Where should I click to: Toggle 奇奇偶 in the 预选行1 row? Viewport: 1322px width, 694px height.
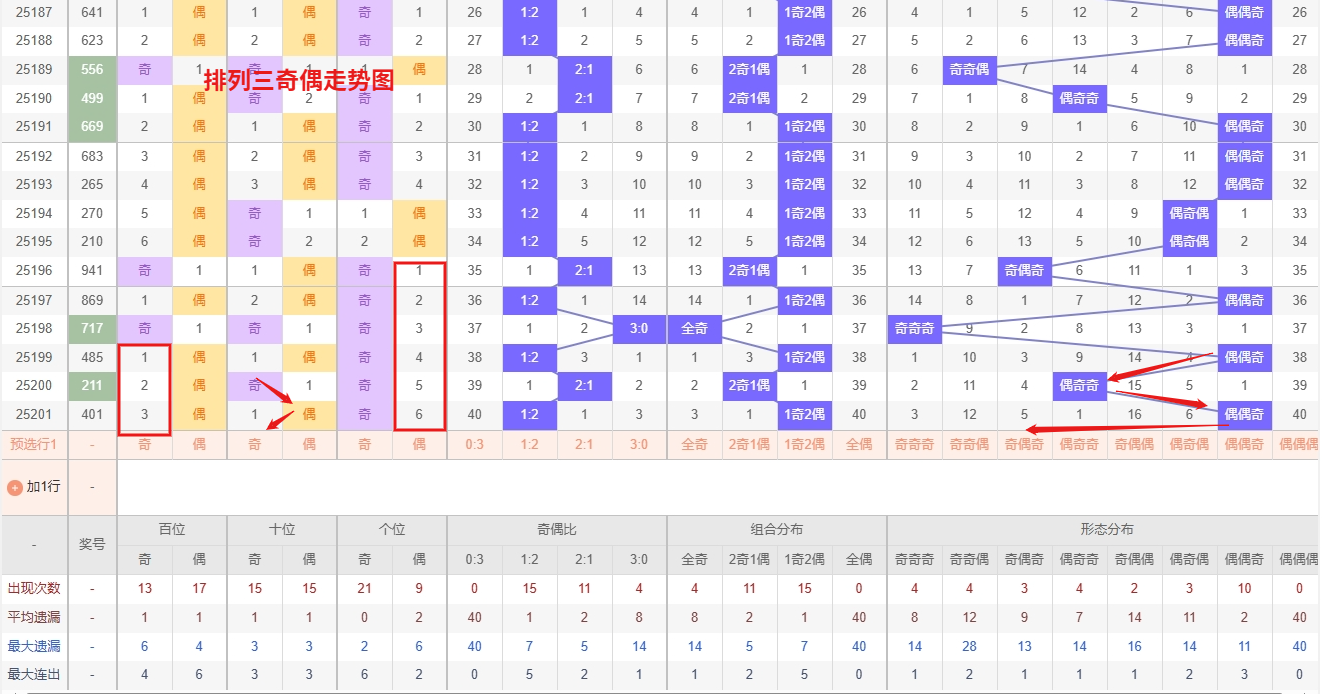970,445
